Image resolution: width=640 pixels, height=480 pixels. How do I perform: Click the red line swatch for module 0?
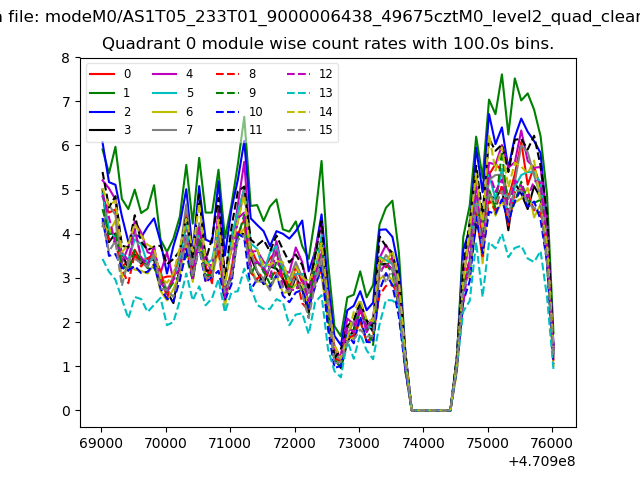click(x=102, y=74)
